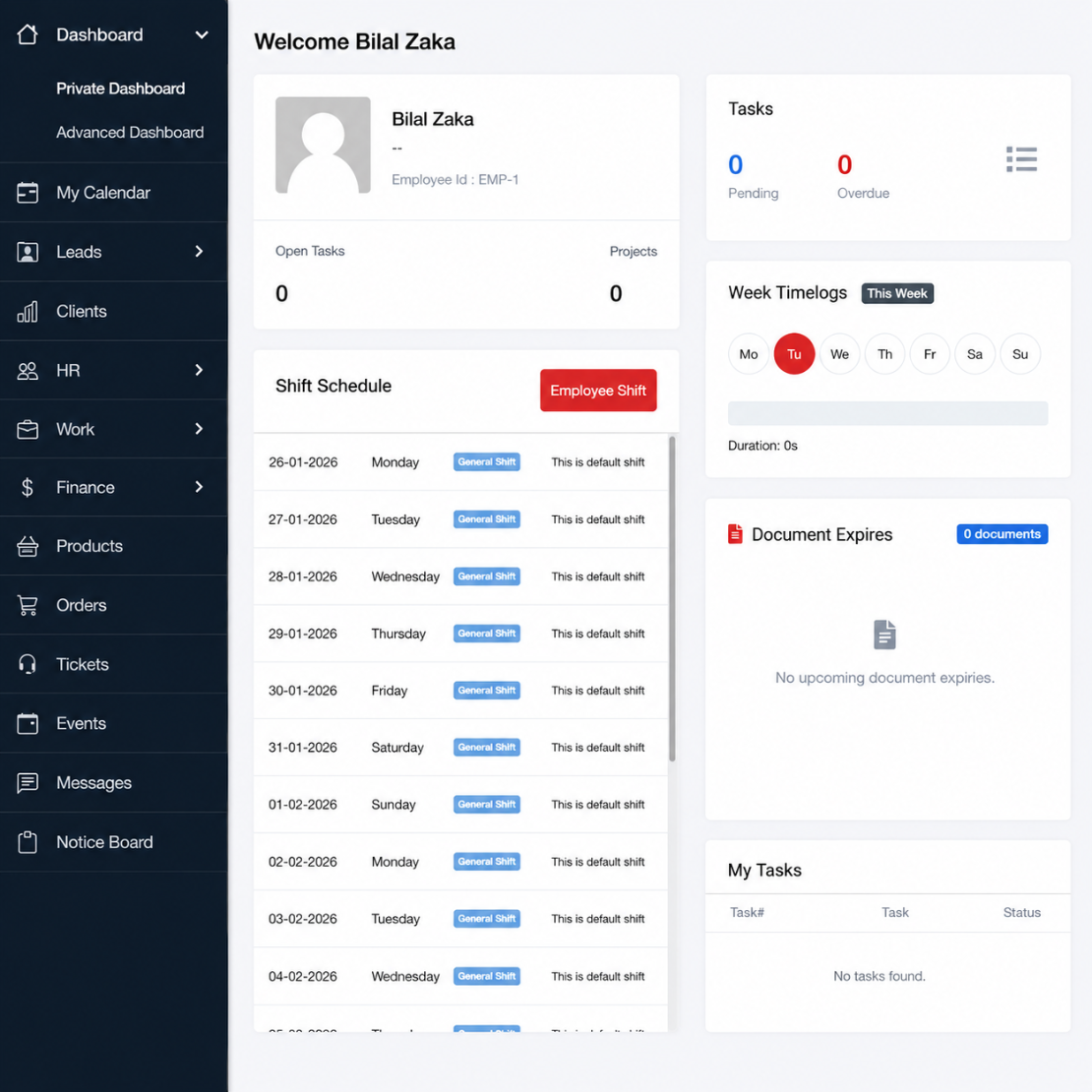
Task: Select We in Week Timelogs
Action: pyautogui.click(x=839, y=354)
